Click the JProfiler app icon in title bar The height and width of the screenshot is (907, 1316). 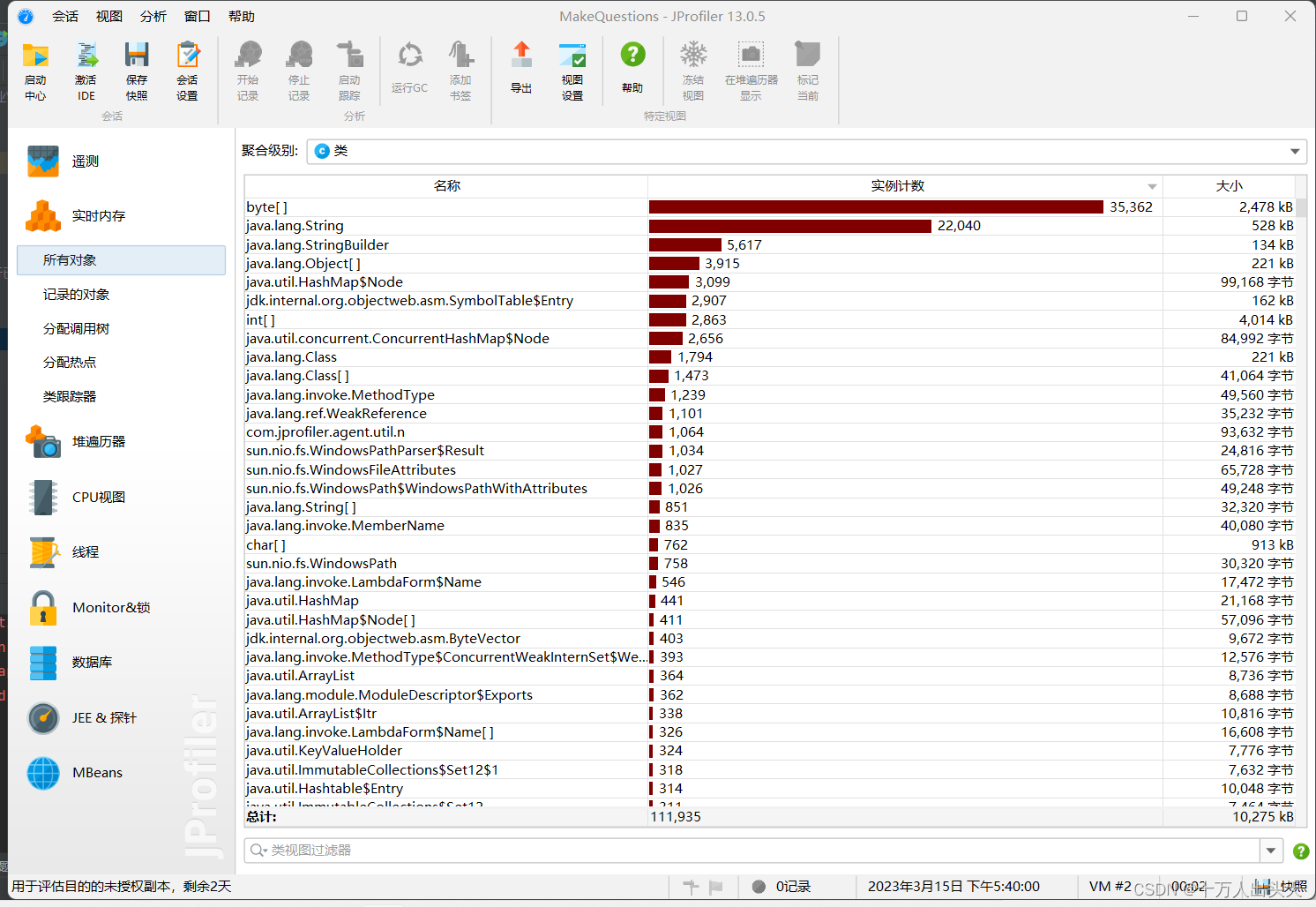25,16
